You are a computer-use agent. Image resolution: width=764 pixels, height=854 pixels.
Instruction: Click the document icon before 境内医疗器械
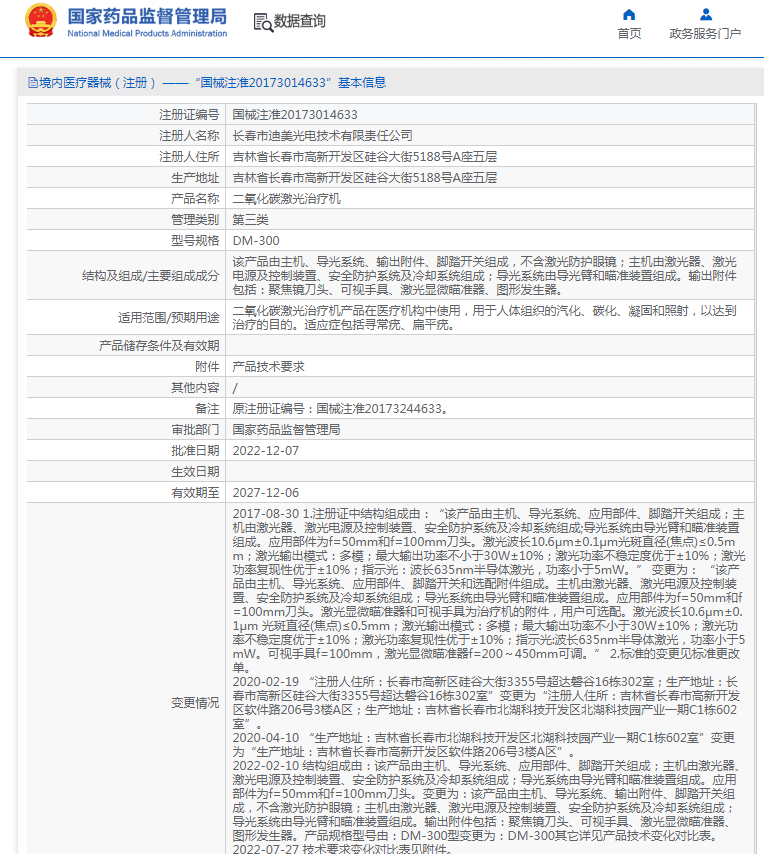point(33,83)
